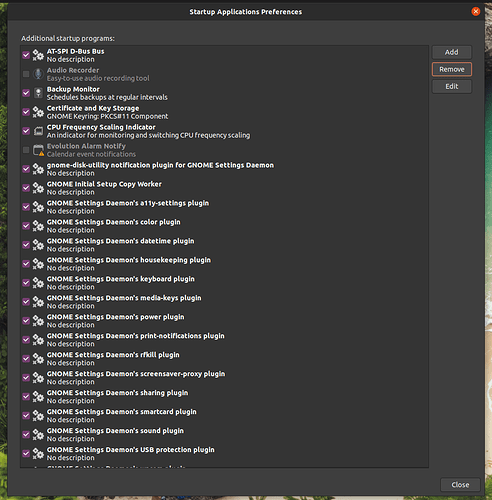Click the Audio Recorder microphone icon
The height and width of the screenshot is (500, 492).
pos(38,74)
